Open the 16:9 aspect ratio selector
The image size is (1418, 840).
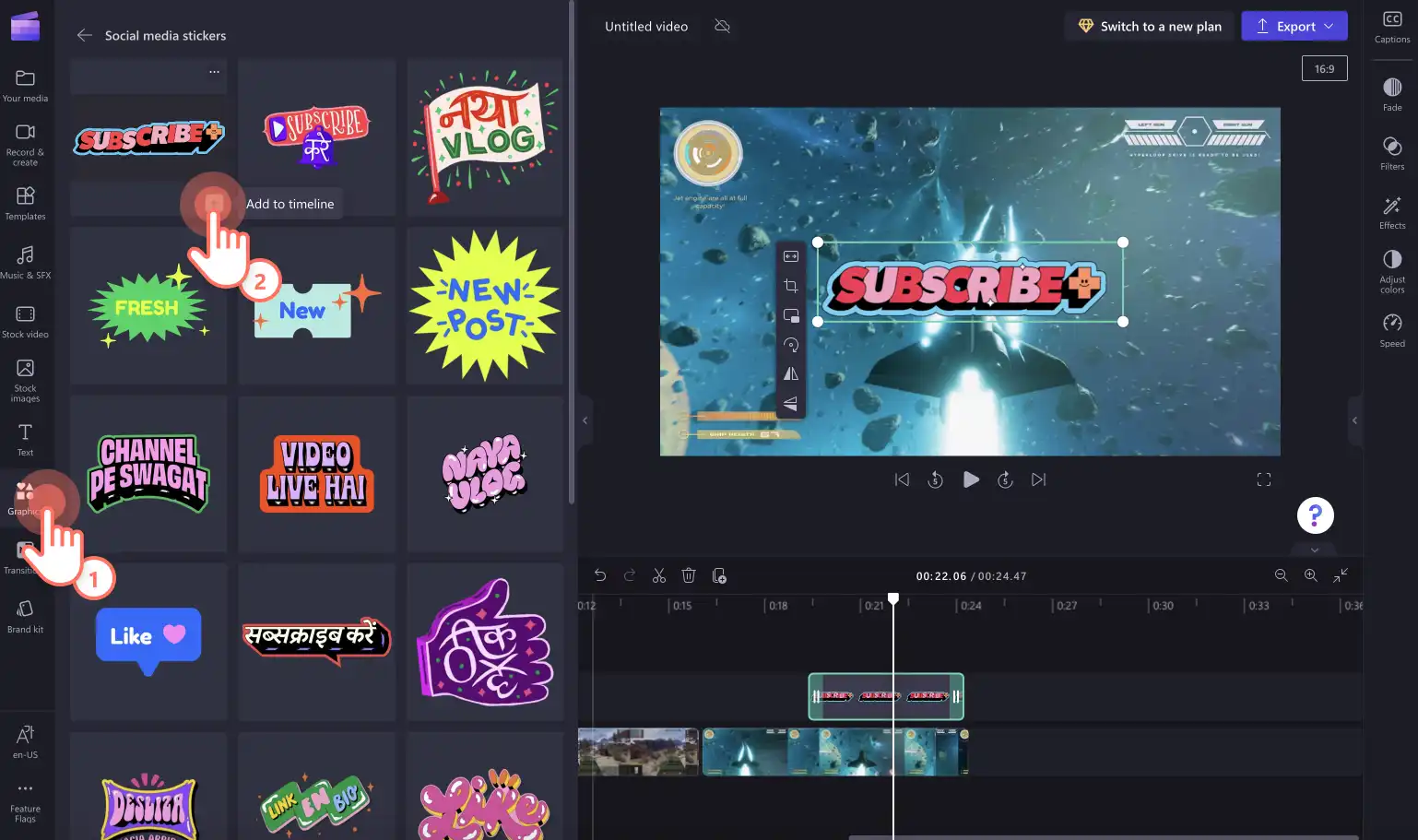pyautogui.click(x=1325, y=68)
